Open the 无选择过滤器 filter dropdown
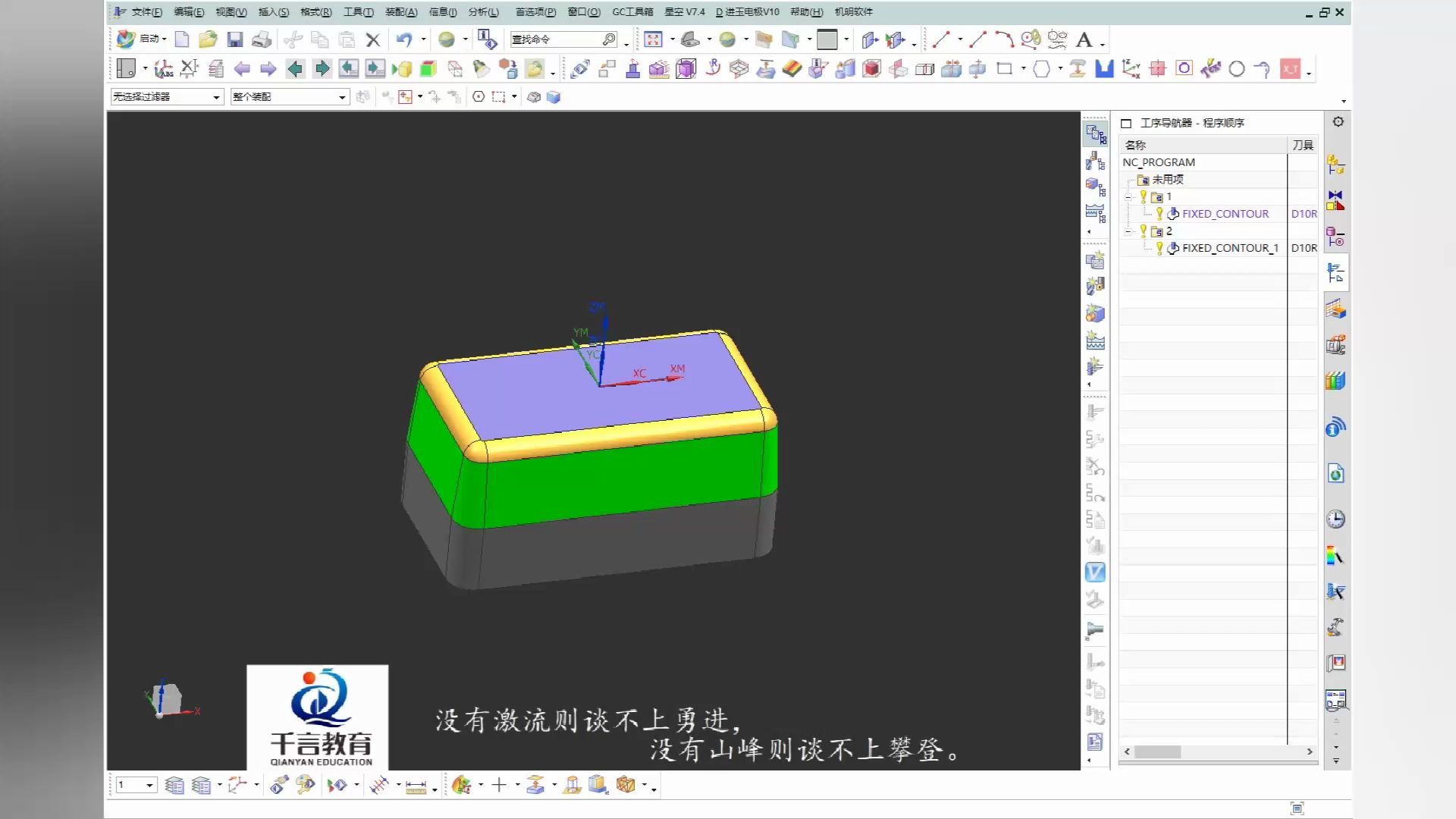 coord(218,97)
